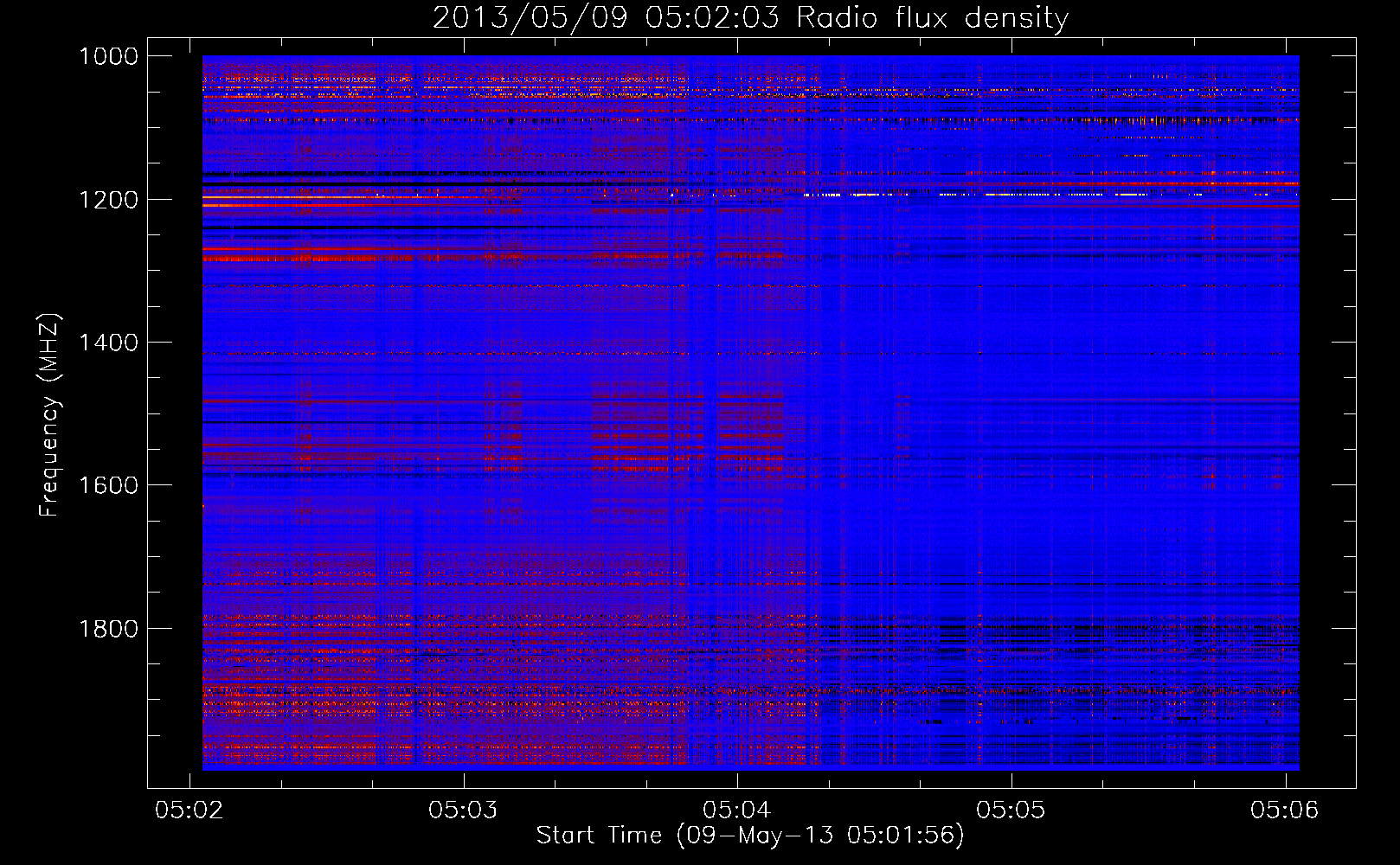This screenshot has height=865, width=1400.
Task: Click the 05:04 time tick label
Action: [737, 810]
